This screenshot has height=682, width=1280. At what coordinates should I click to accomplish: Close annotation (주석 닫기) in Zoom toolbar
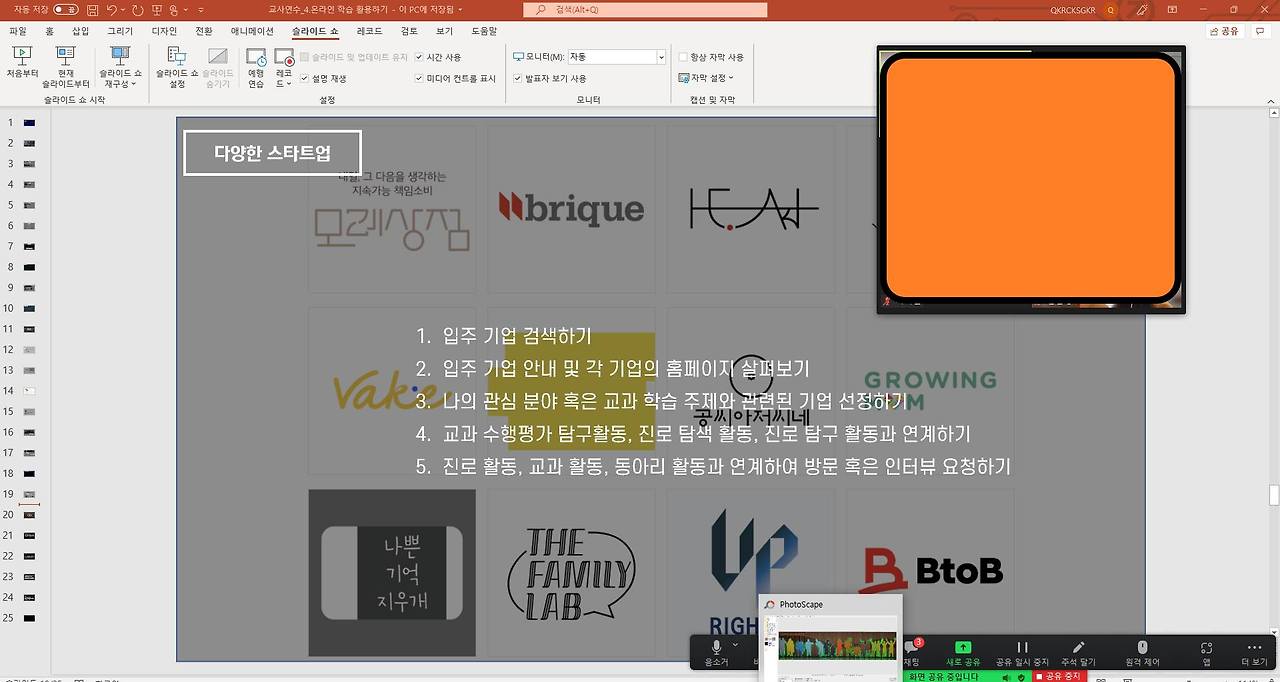1078,655
